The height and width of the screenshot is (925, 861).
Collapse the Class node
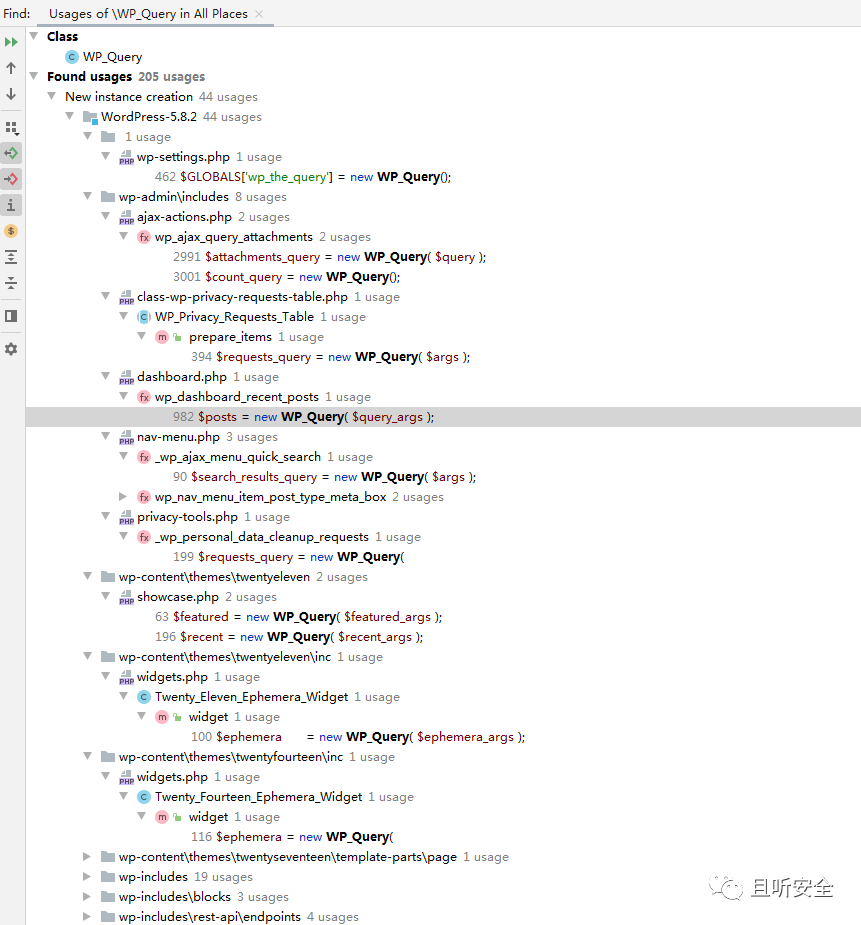34,36
